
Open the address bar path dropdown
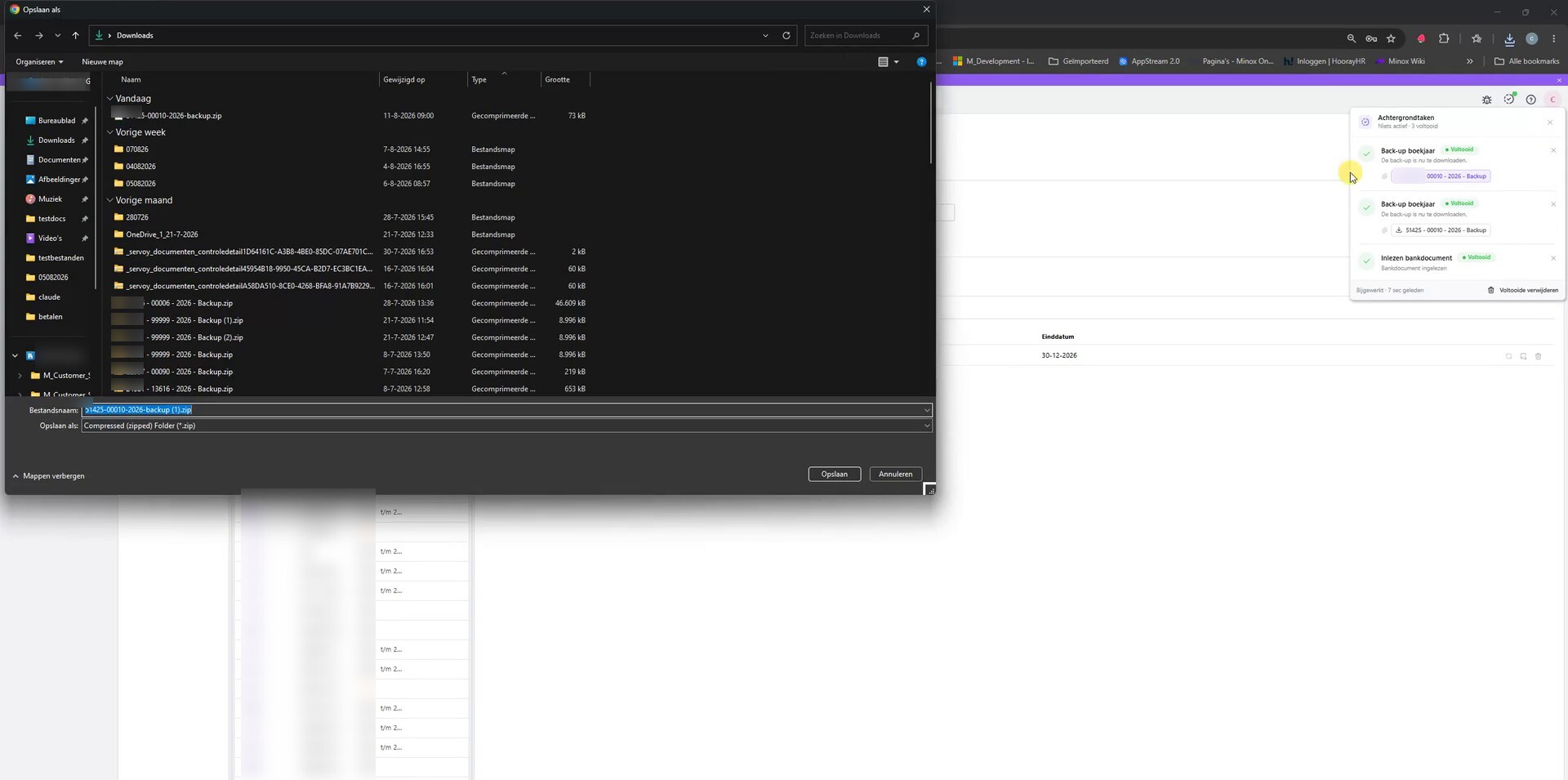(x=765, y=36)
